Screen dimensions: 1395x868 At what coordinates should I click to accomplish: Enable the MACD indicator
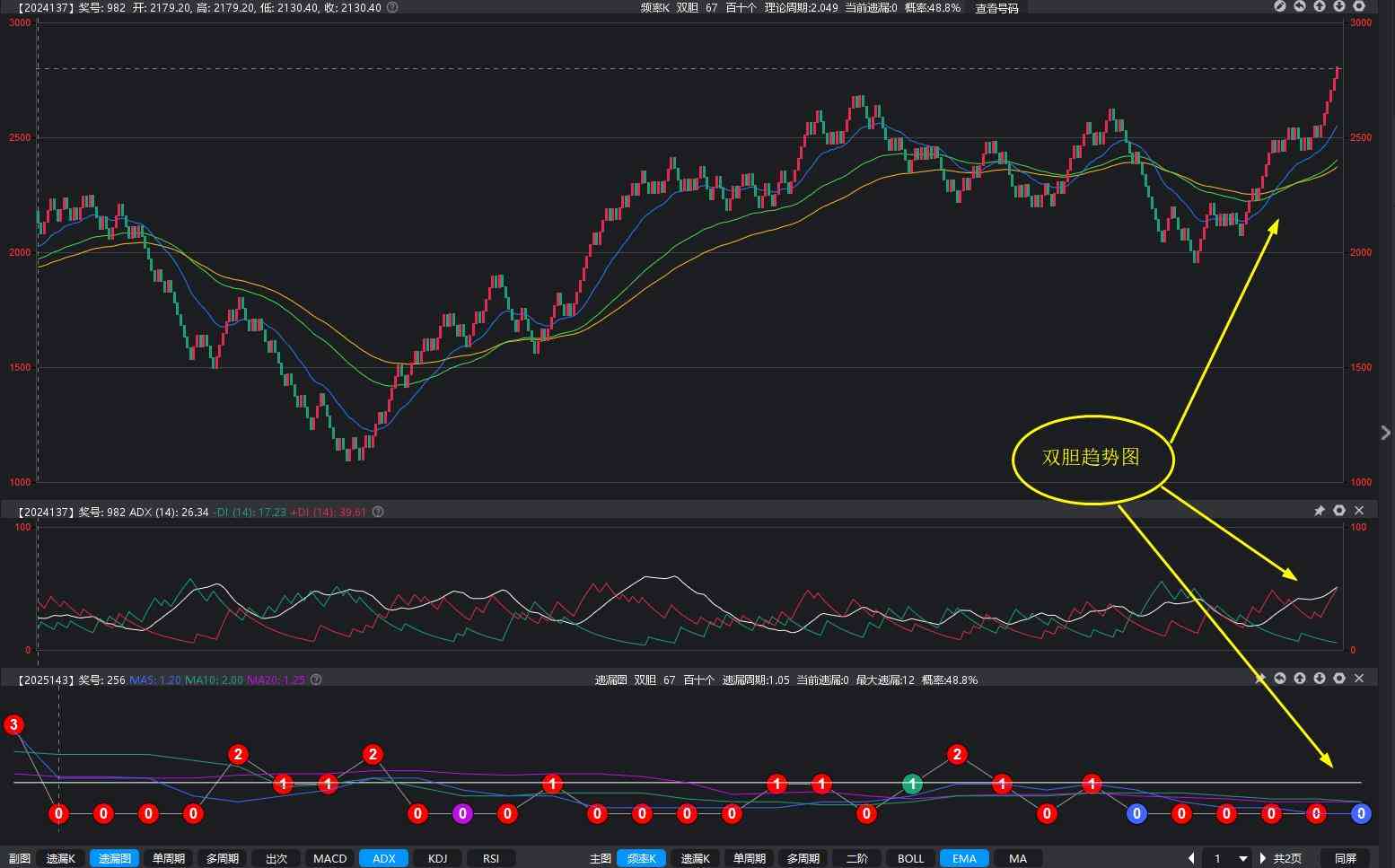(330, 859)
